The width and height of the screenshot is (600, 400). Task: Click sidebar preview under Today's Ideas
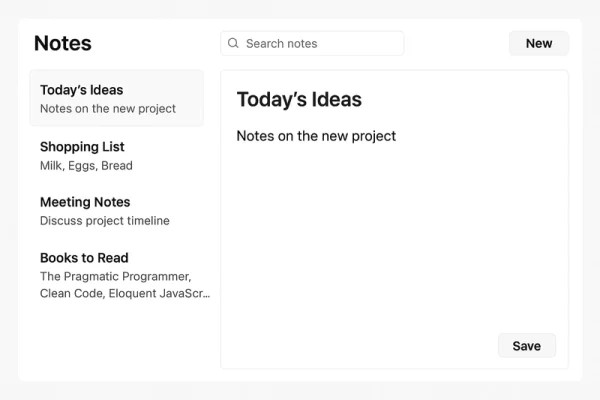click(108, 109)
